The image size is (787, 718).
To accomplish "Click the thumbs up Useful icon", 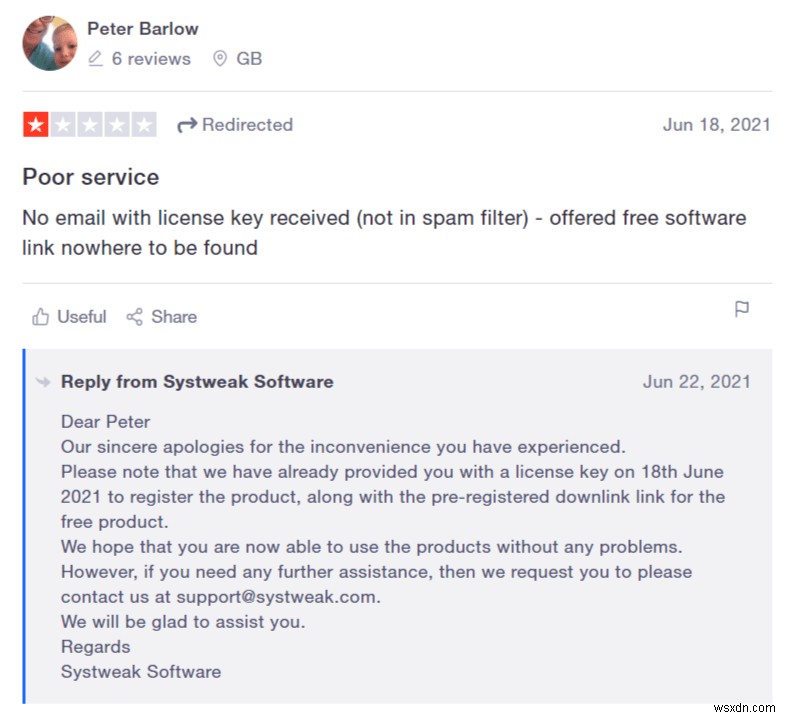I will [41, 317].
